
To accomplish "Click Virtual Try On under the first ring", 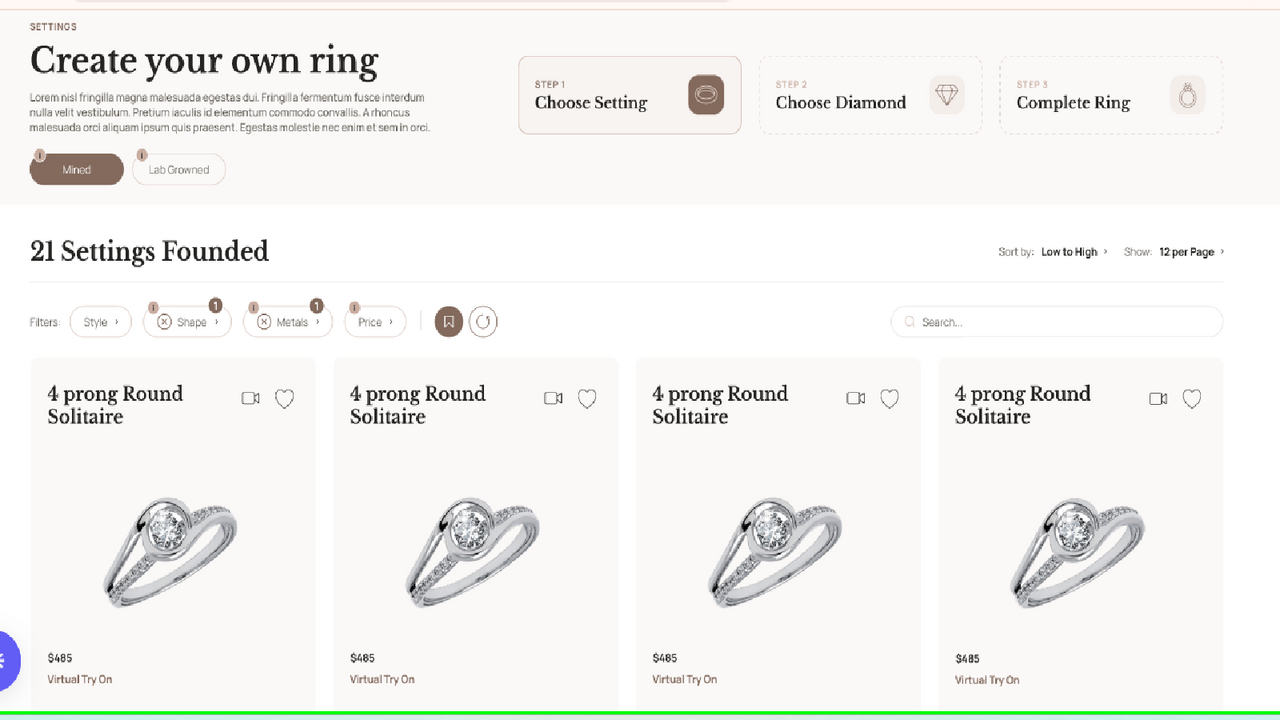I will coord(80,679).
